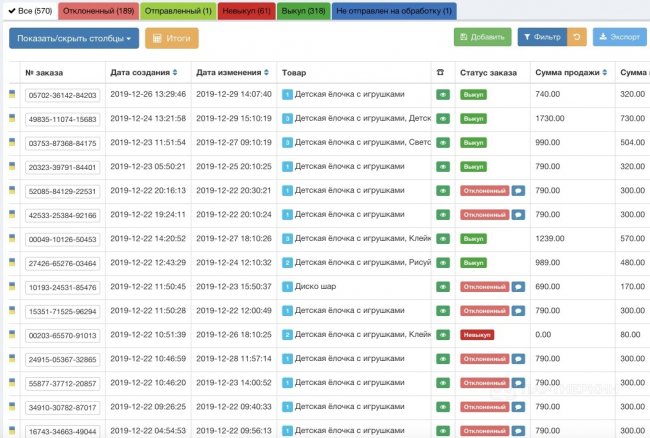This screenshot has height=438, width=650.
Task: Click the product count badge for order 03753-87368-84175
Action: (287, 142)
